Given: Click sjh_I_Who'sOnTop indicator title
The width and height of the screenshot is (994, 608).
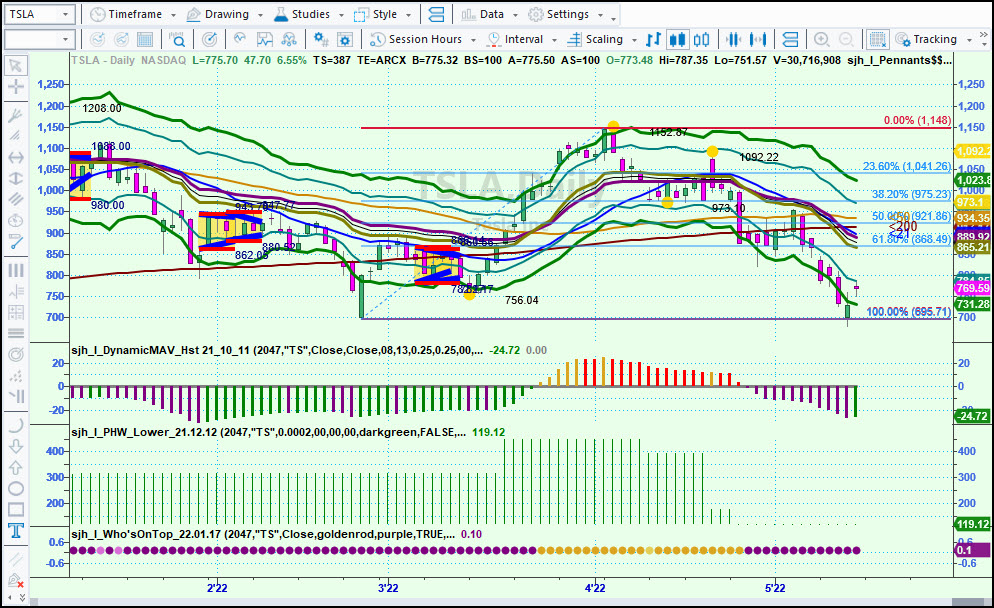Looking at the screenshot, I should [262, 534].
